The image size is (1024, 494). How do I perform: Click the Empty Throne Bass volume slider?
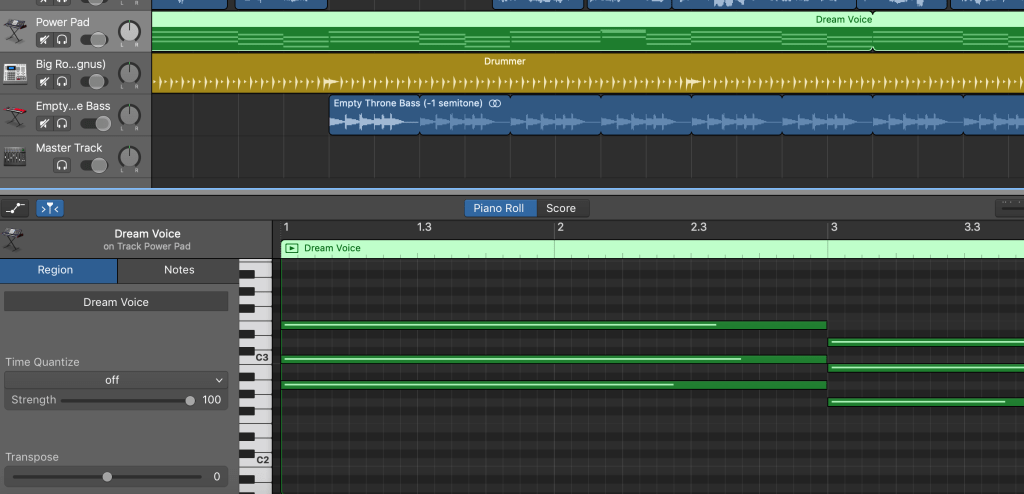click(x=96, y=124)
